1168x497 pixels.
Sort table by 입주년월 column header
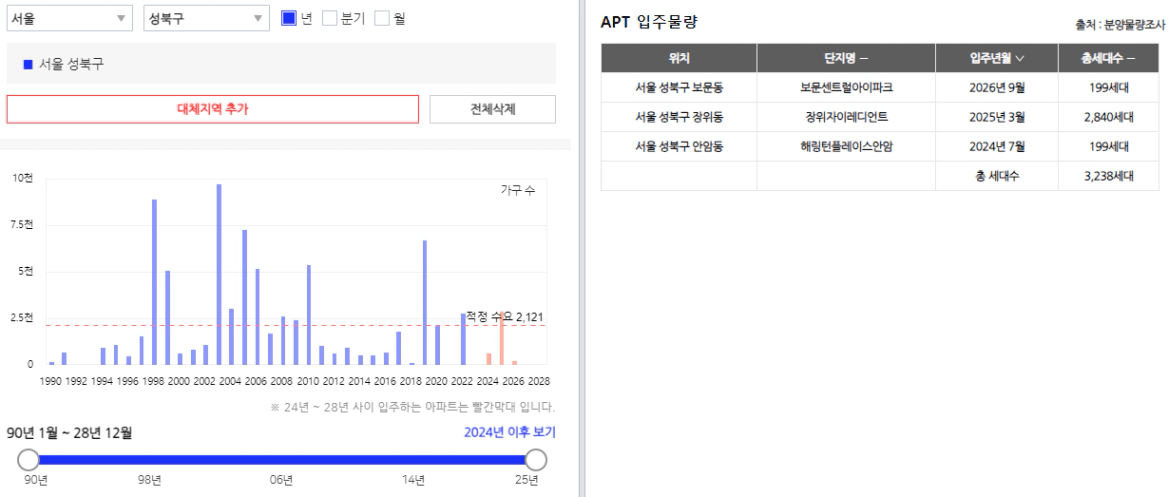coord(997,58)
